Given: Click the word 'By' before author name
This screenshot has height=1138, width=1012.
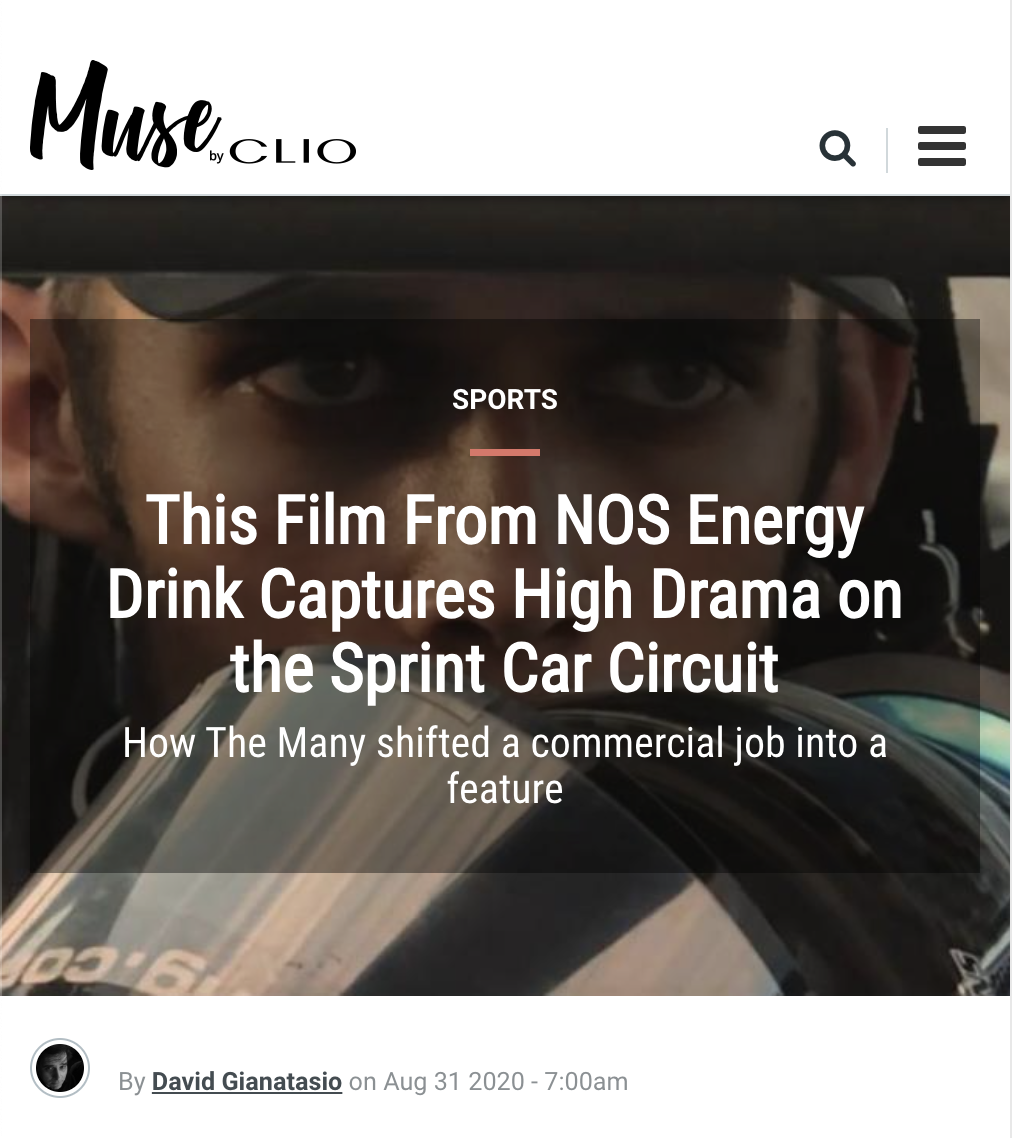Looking at the screenshot, I should click(x=131, y=1082).
